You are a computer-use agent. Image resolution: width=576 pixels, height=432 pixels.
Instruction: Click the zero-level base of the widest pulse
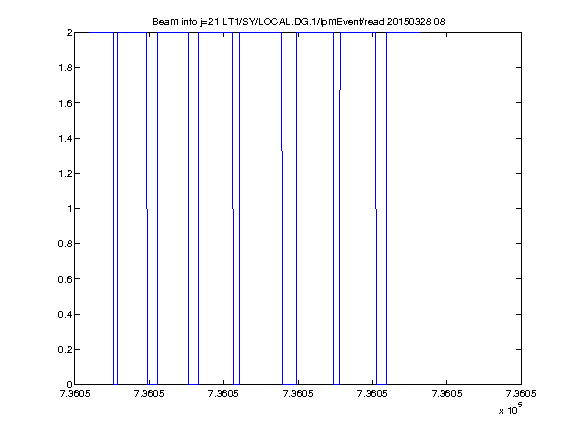click(289, 384)
